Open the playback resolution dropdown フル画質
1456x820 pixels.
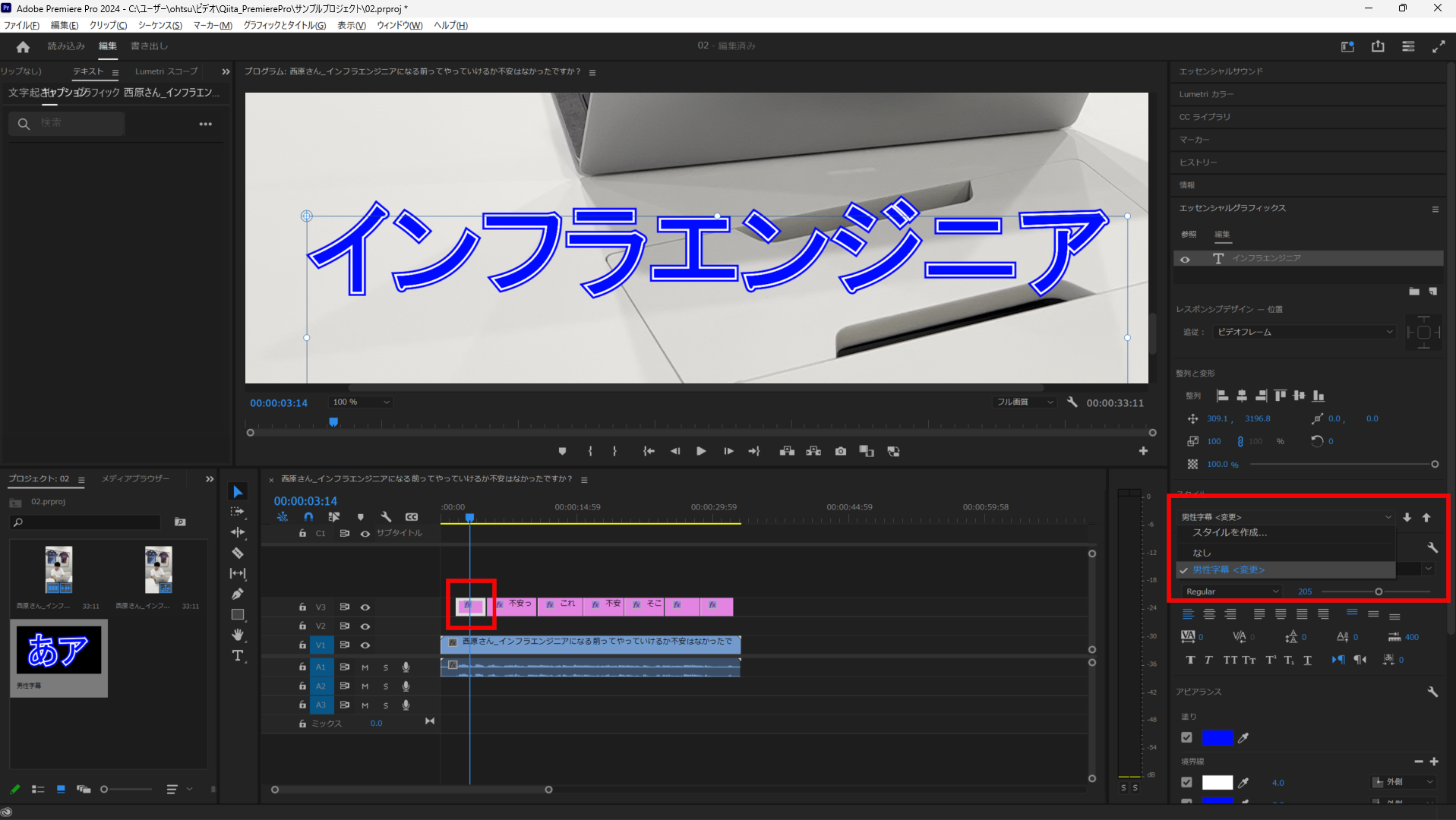coord(1025,402)
